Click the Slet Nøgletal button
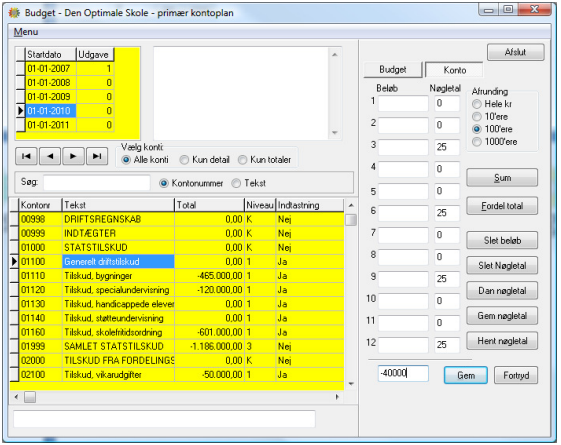Viewport: 561px width, 445px height. [x=502, y=265]
